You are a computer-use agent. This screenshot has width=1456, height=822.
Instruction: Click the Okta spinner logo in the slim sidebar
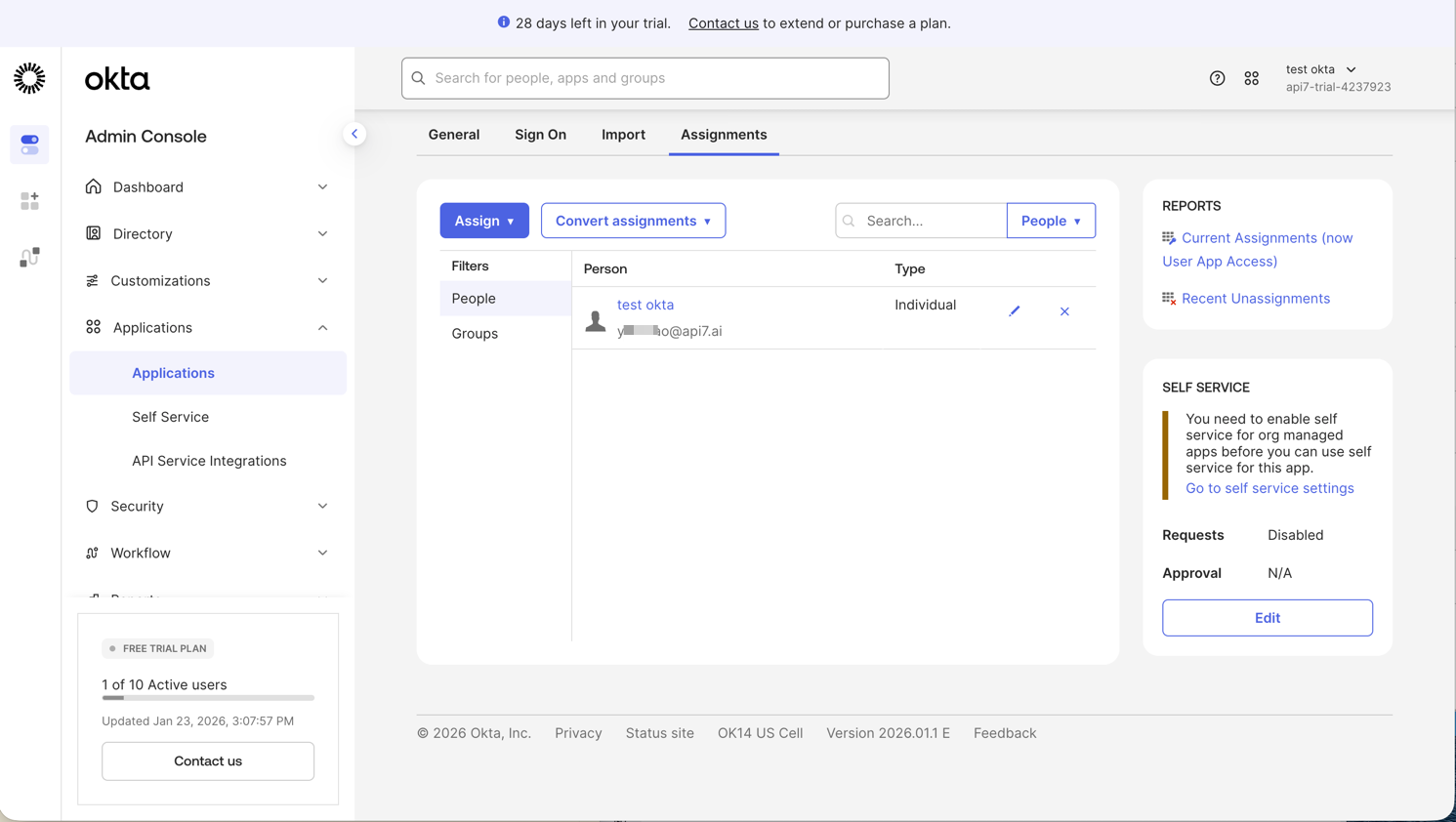click(x=29, y=77)
